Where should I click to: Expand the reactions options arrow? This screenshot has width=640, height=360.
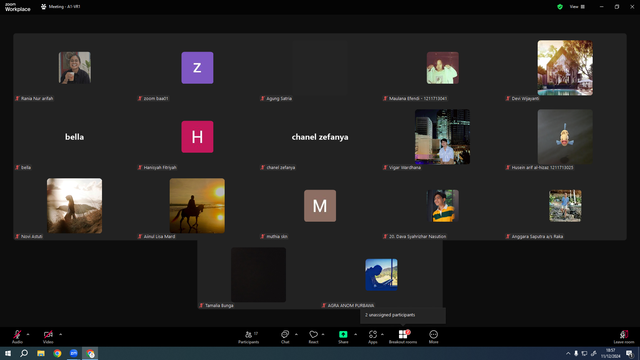[323, 334]
